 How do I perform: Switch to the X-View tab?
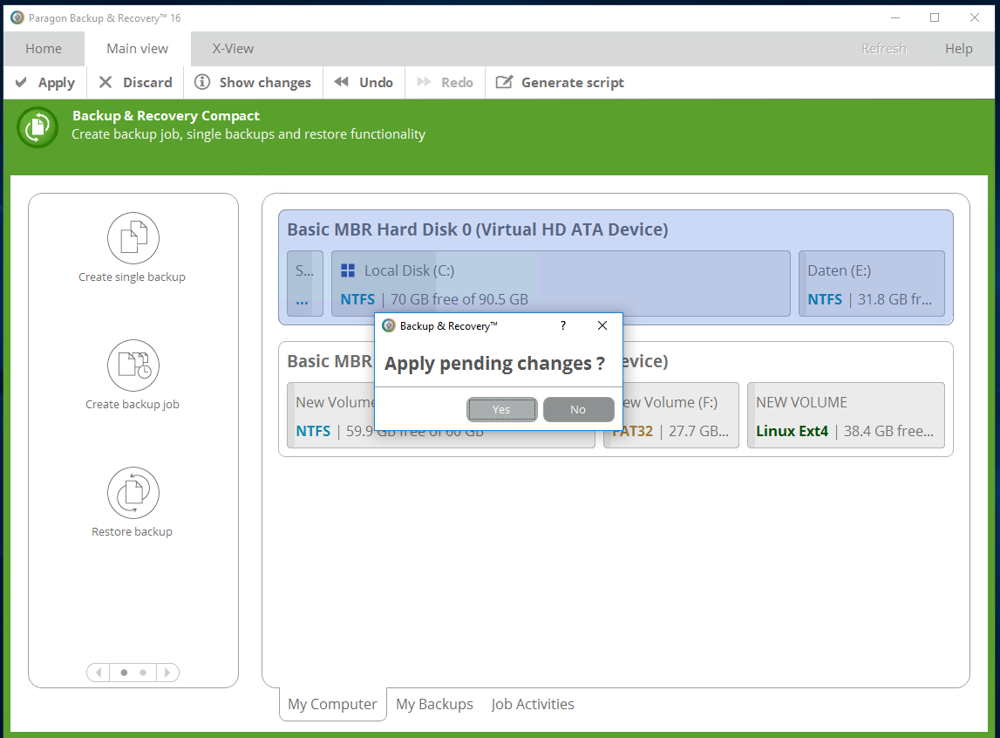click(x=231, y=48)
